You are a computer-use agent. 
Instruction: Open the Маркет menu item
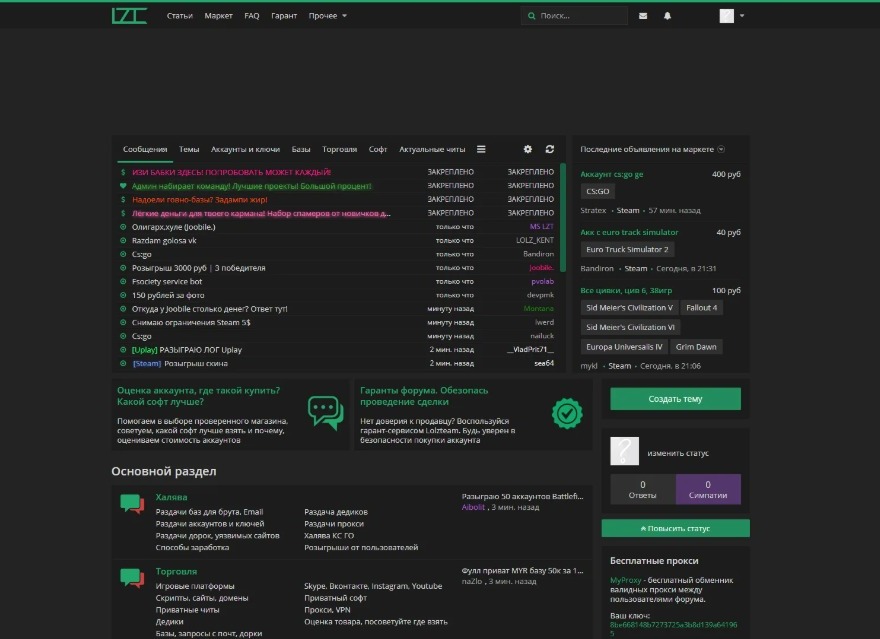click(x=218, y=16)
